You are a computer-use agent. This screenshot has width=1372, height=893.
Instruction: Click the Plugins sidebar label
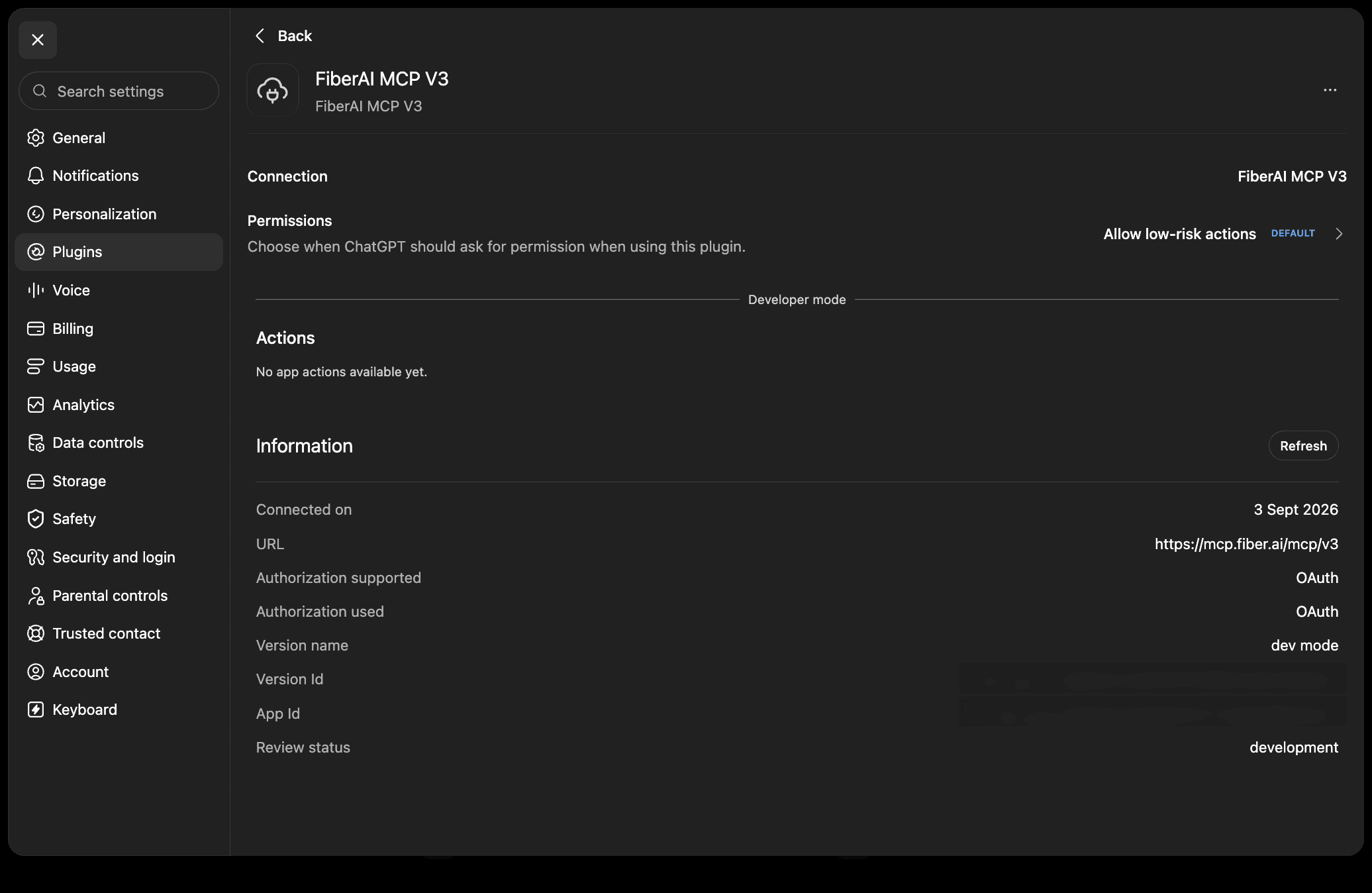pos(77,252)
